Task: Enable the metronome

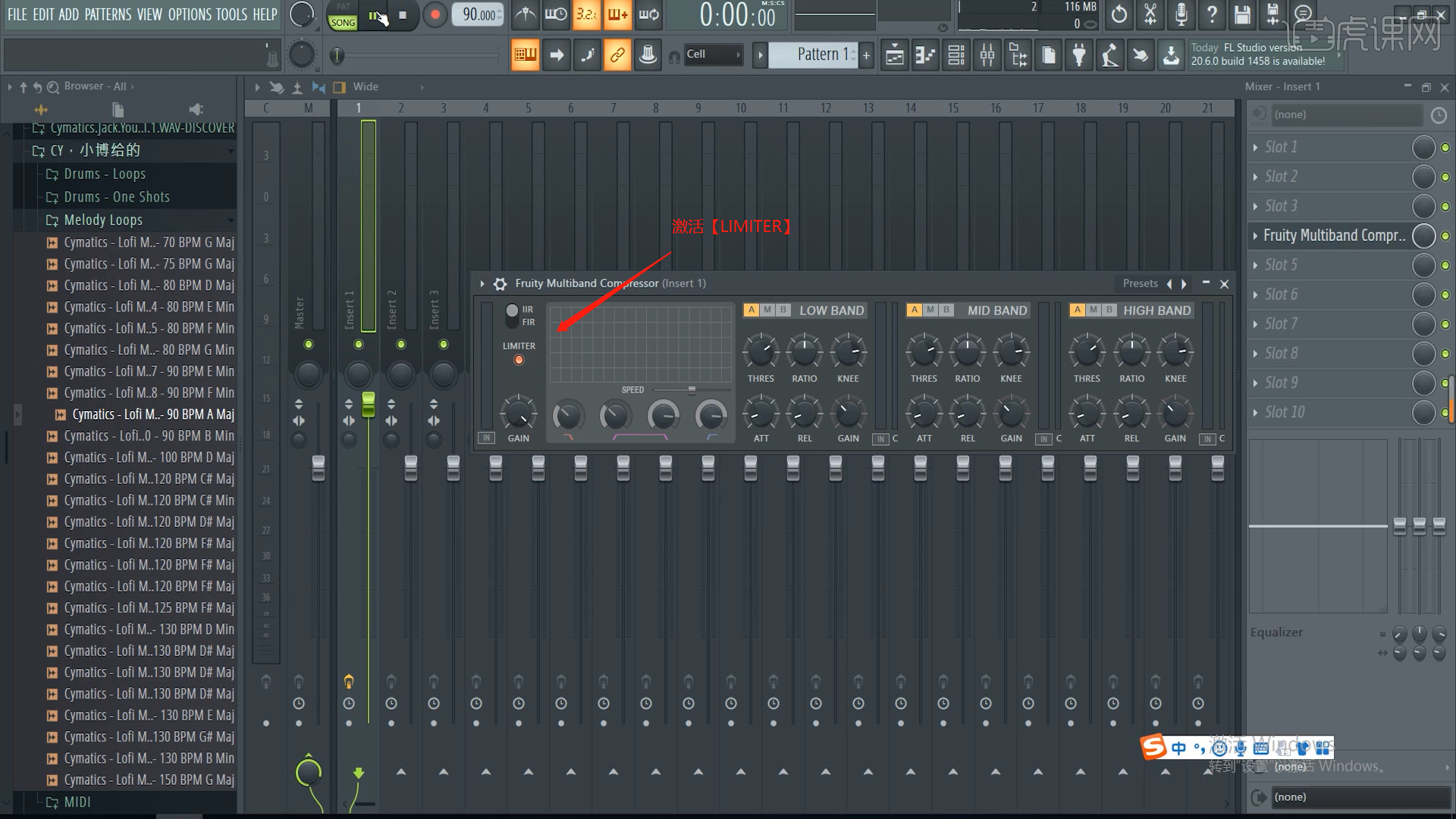Action: point(525,14)
